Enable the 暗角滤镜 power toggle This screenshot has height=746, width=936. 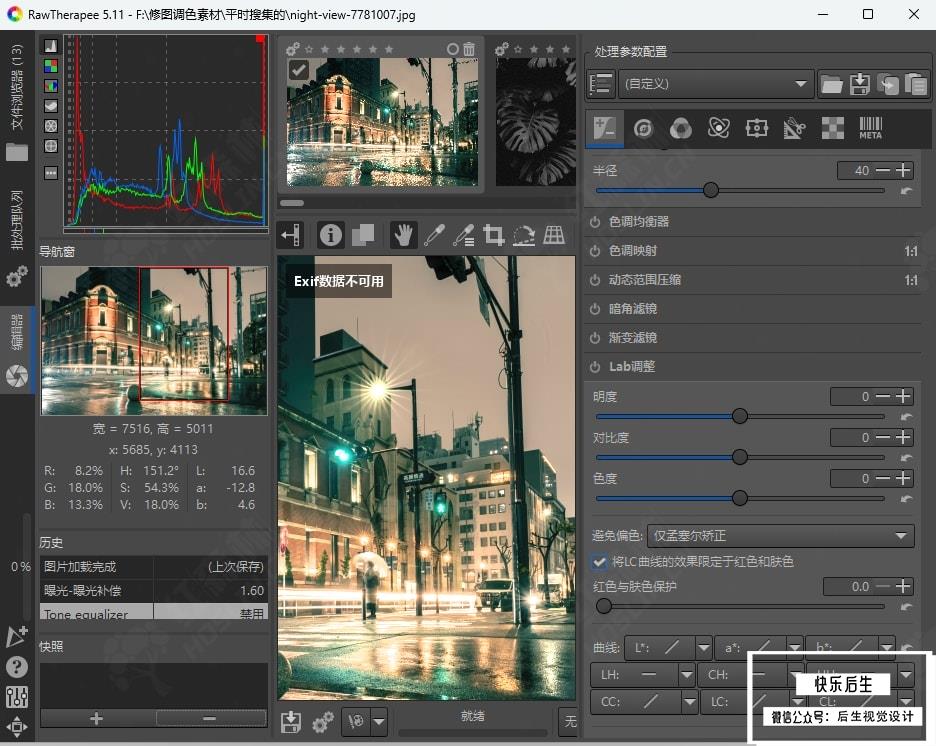click(x=595, y=309)
